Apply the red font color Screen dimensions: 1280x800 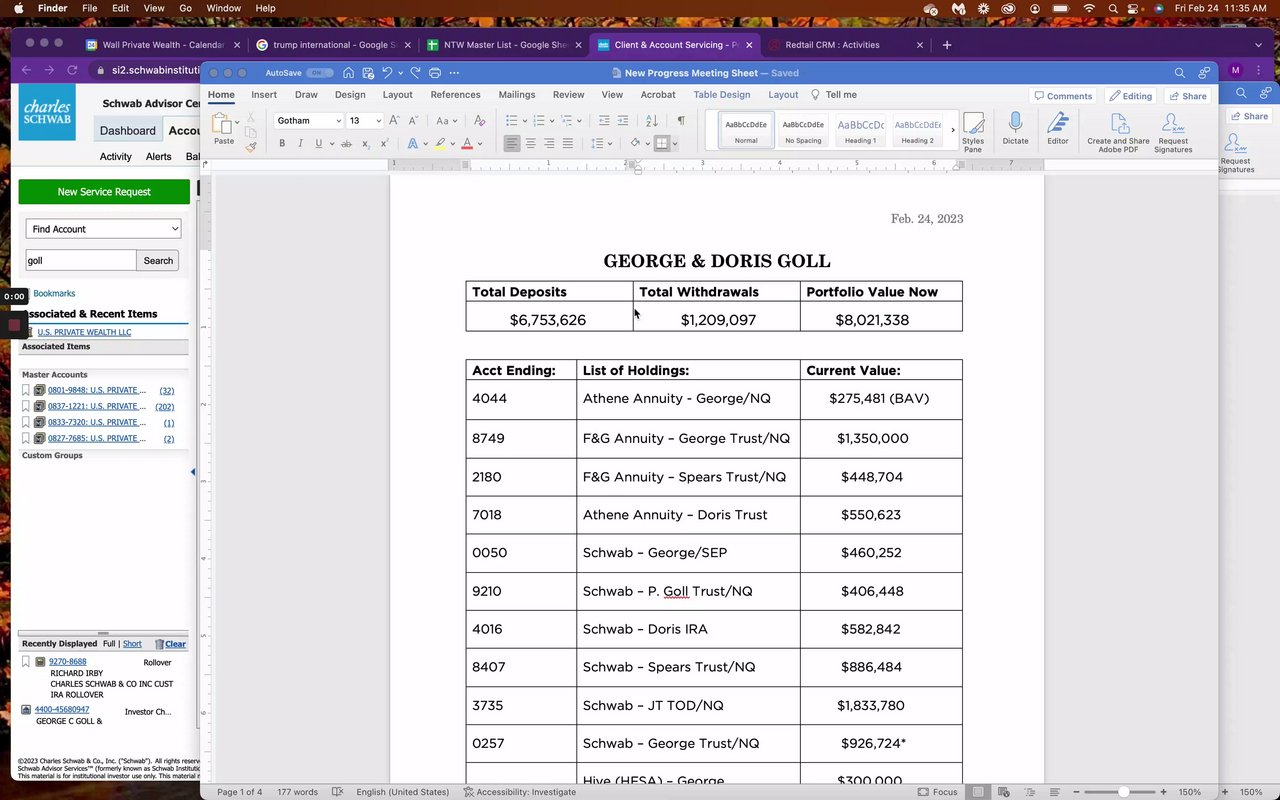[x=466, y=144]
